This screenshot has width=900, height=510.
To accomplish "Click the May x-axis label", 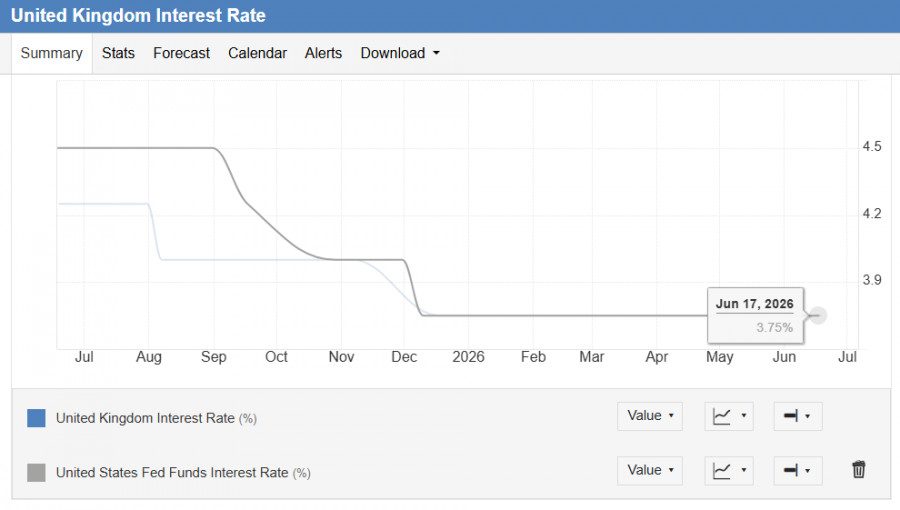I will tap(720, 357).
